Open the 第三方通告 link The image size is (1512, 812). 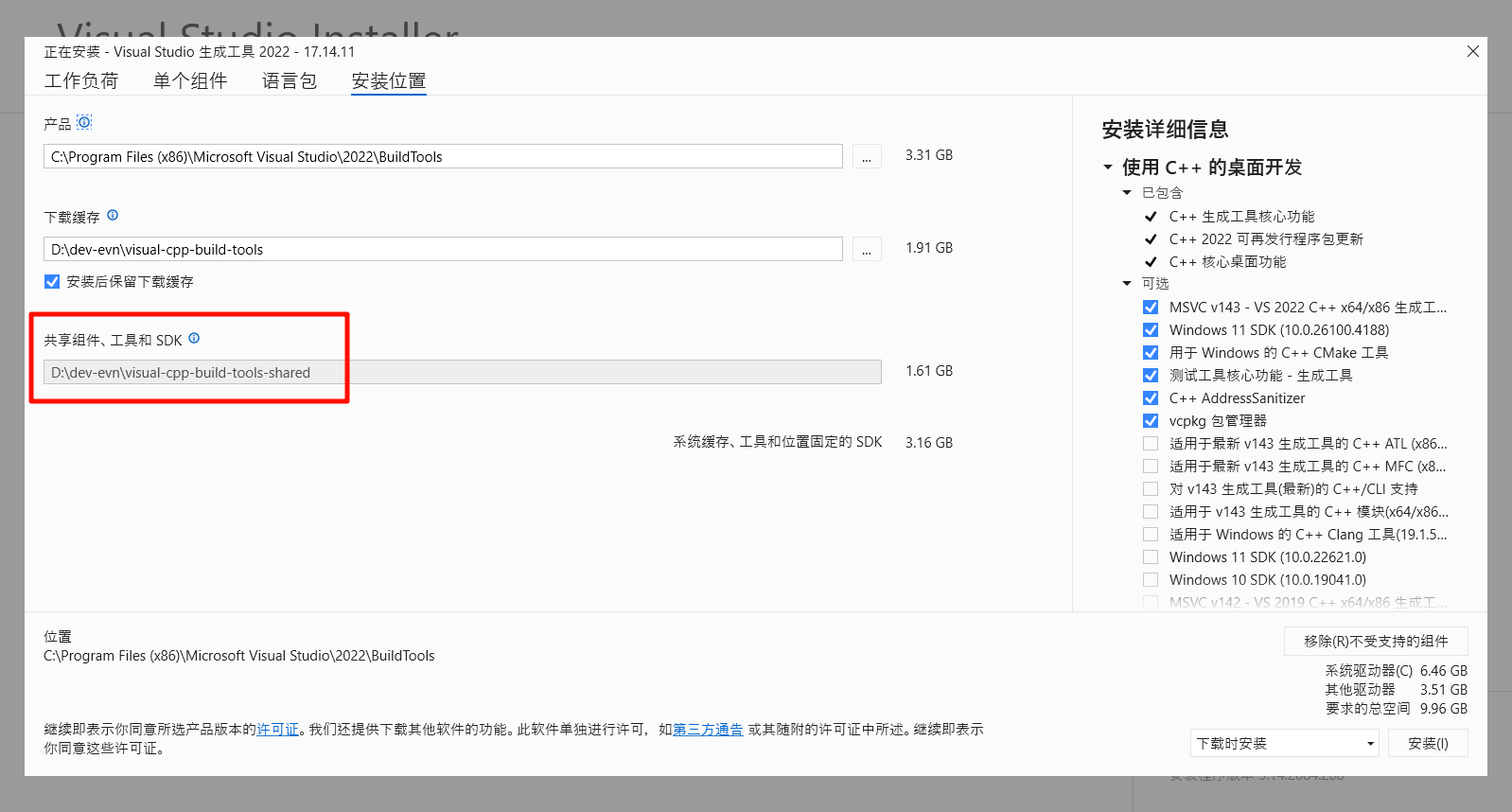coord(708,730)
